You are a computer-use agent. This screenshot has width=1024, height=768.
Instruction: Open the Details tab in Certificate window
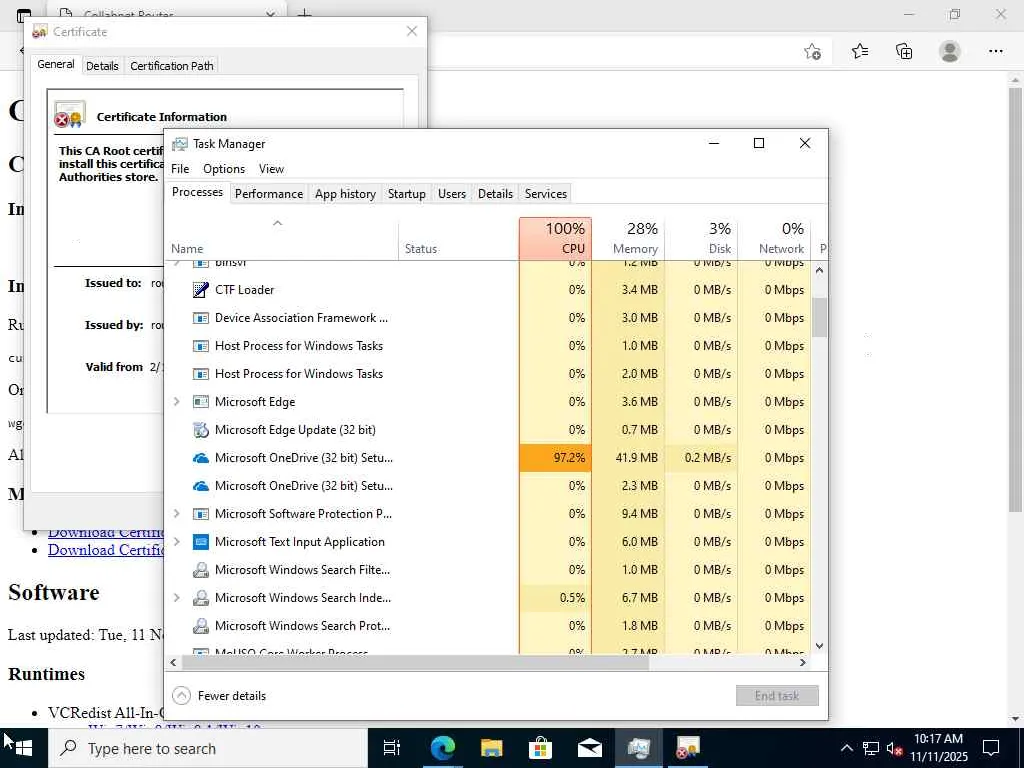102,66
